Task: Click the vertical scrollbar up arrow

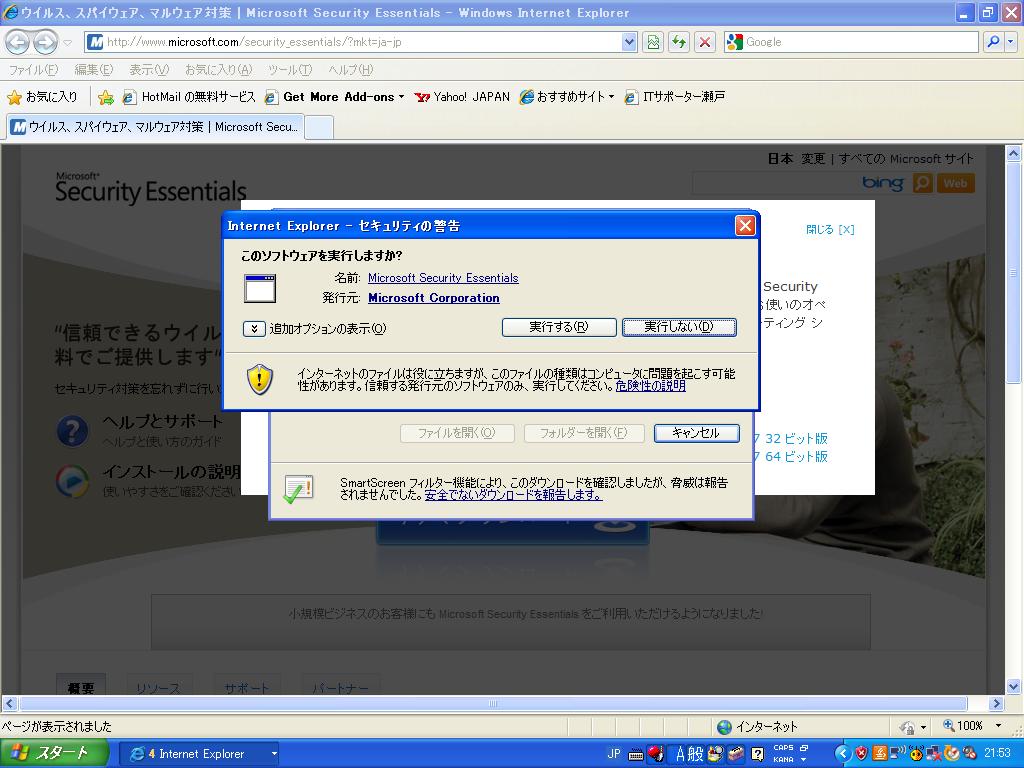Action: tap(1014, 154)
